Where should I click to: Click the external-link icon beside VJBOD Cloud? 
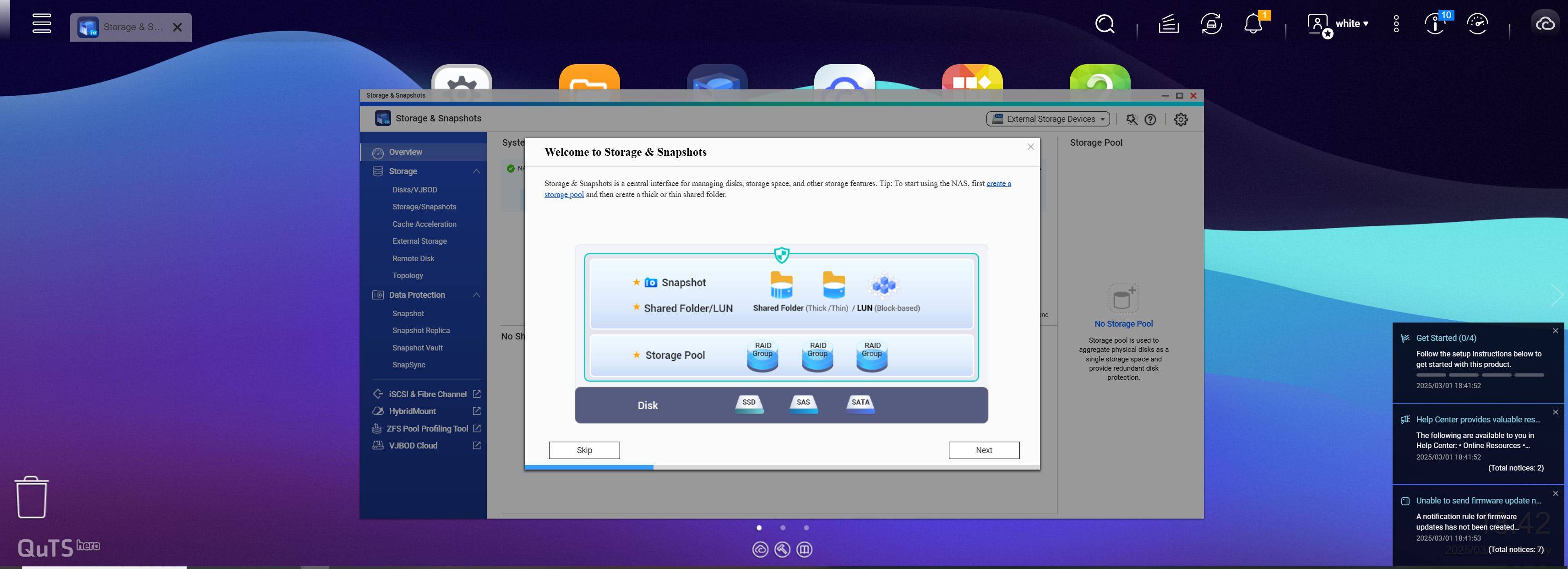tap(477, 445)
